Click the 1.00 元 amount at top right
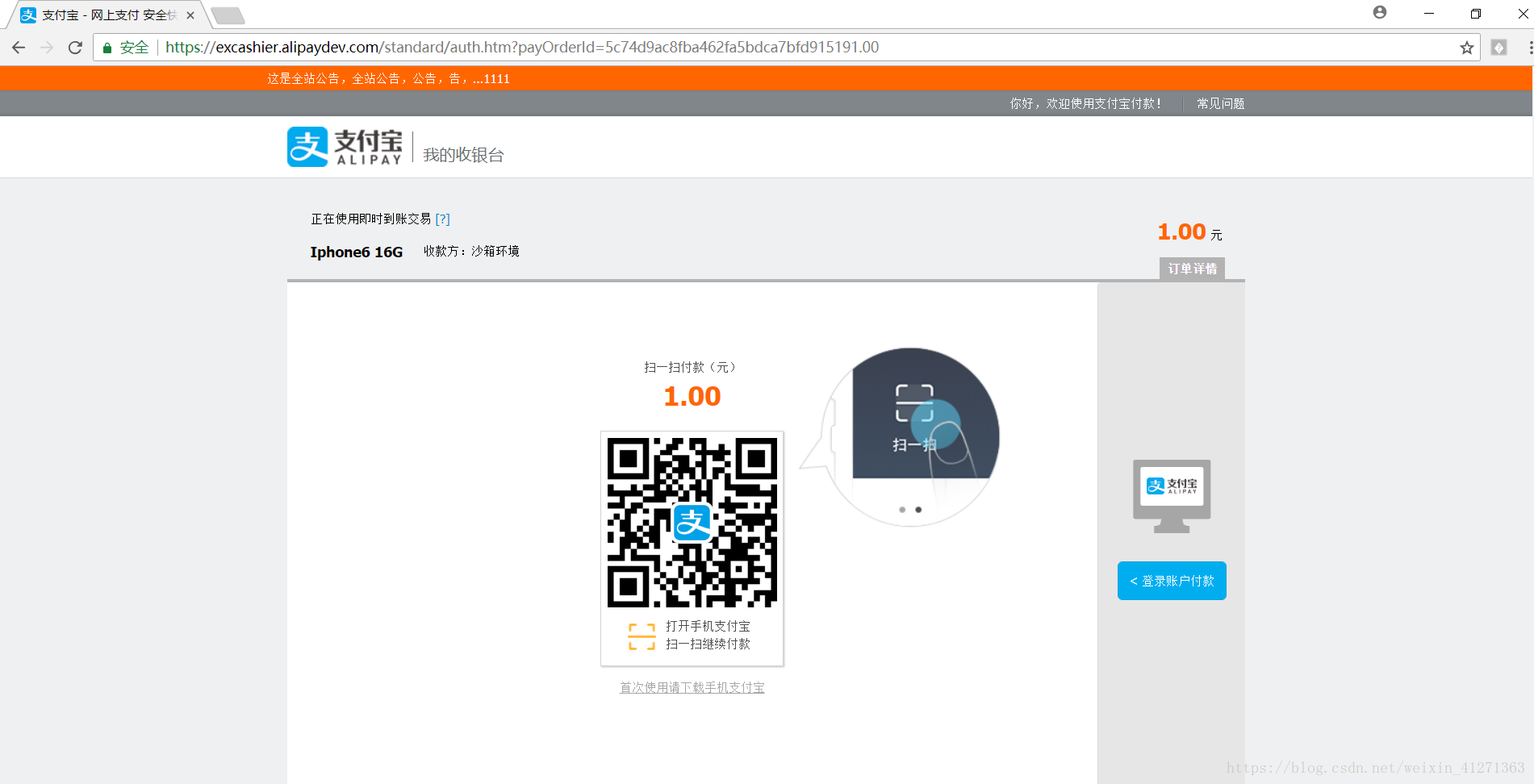Viewport: 1534px width, 784px height. tap(1189, 232)
